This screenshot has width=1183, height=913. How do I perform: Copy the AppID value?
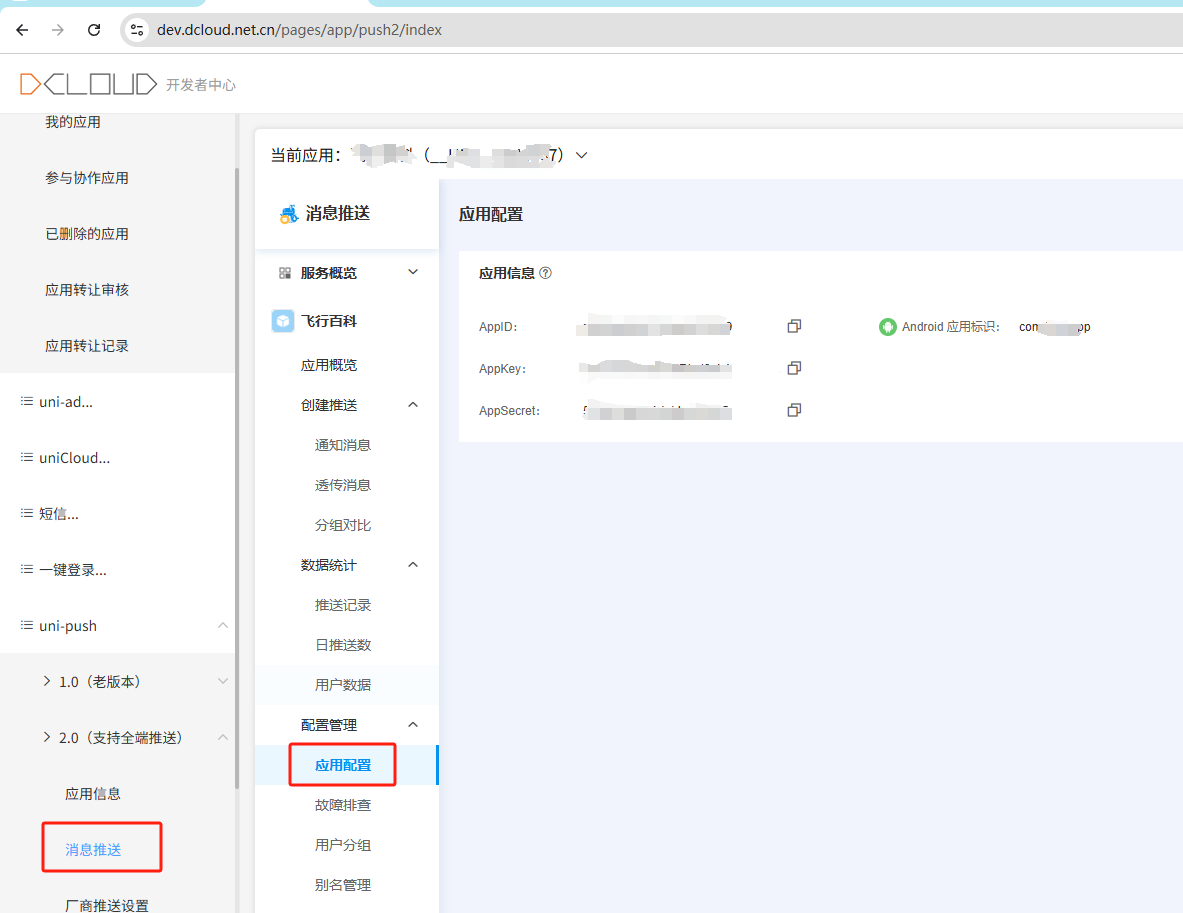point(794,326)
